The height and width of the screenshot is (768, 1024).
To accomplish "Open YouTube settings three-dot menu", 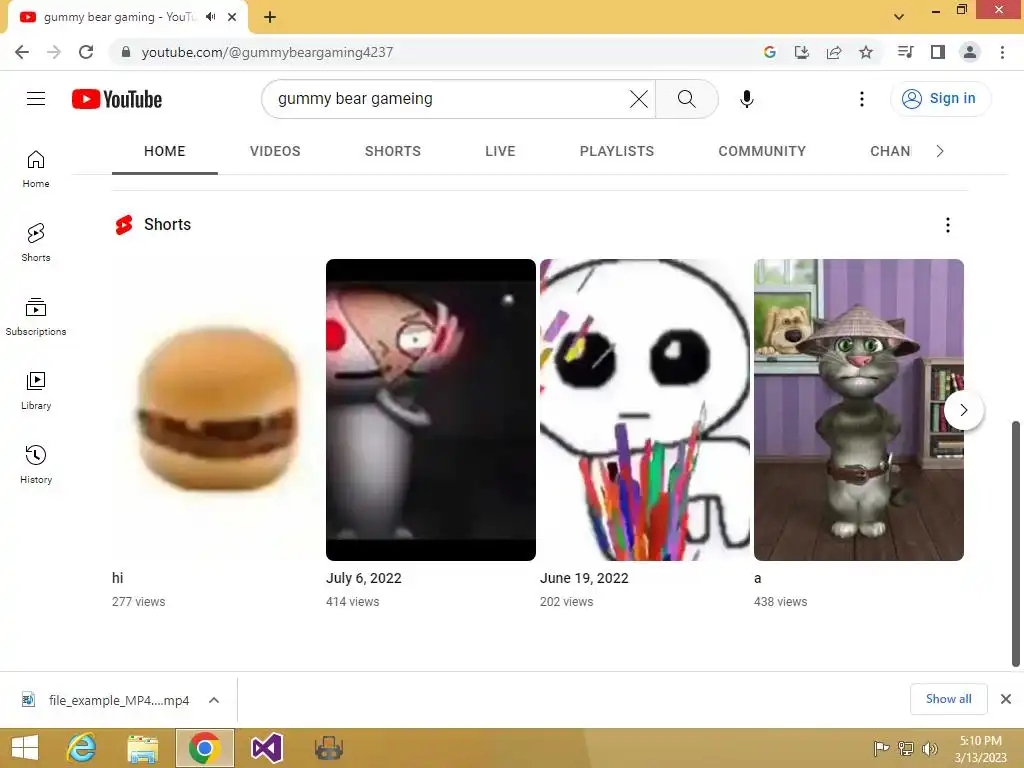I will [861, 99].
